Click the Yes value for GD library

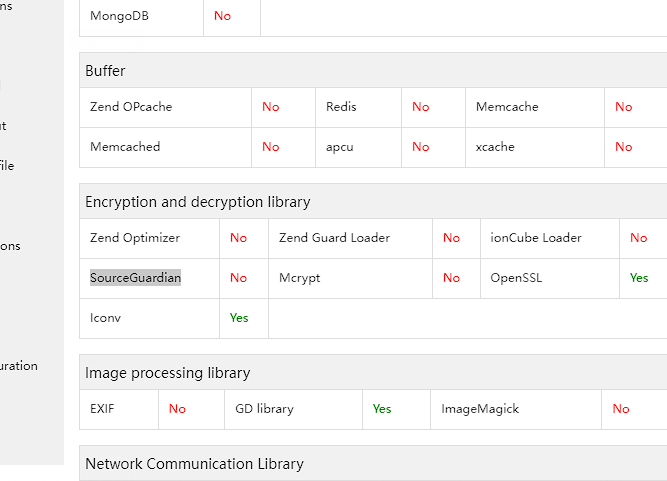[382, 409]
